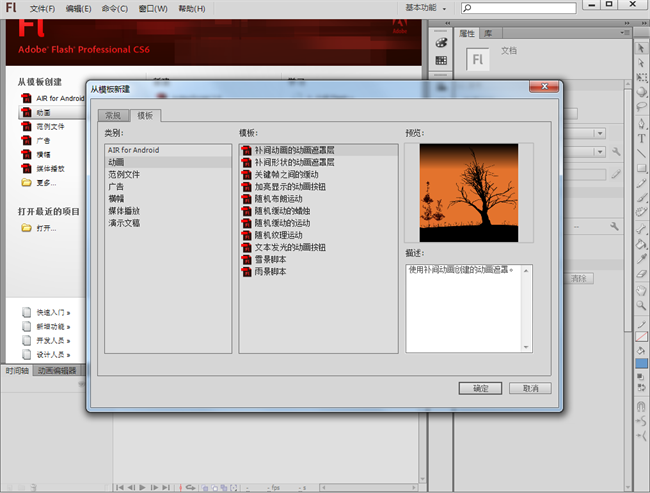Click the 清除 button in Properties panel

point(578,278)
